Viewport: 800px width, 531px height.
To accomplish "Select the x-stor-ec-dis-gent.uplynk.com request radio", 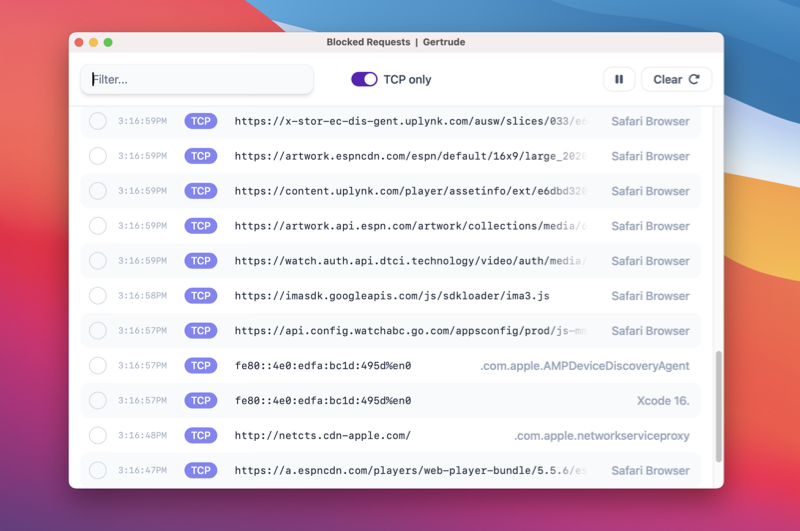I will click(x=98, y=121).
